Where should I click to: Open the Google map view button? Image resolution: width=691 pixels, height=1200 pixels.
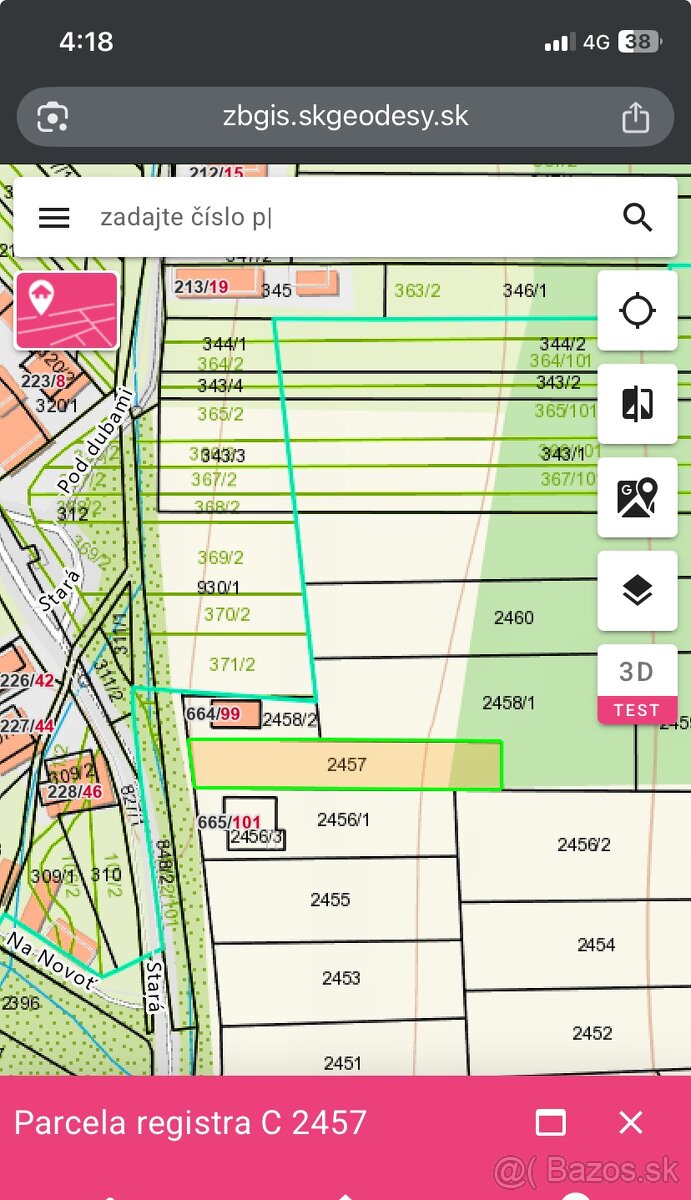pyautogui.click(x=637, y=497)
